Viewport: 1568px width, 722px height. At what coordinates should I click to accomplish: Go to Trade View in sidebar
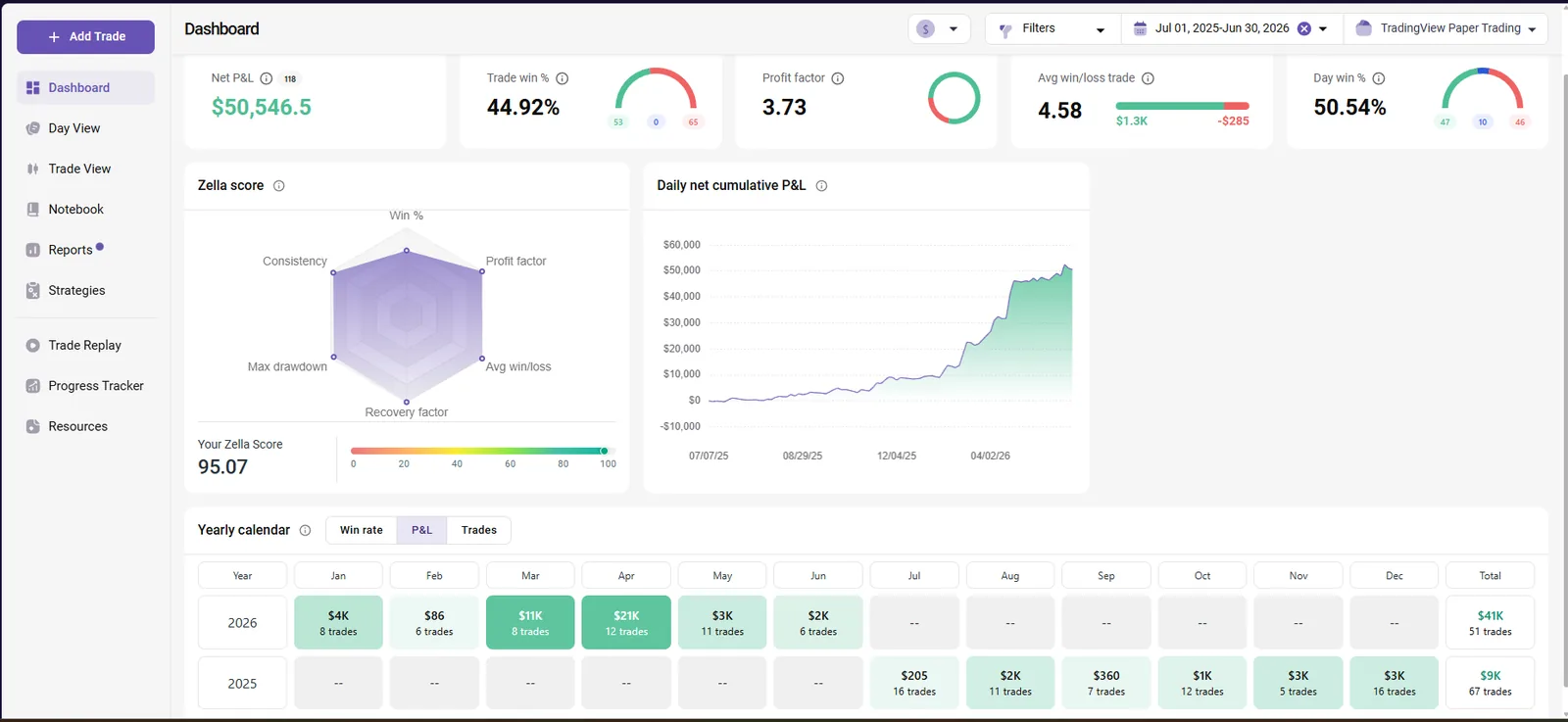pos(85,168)
